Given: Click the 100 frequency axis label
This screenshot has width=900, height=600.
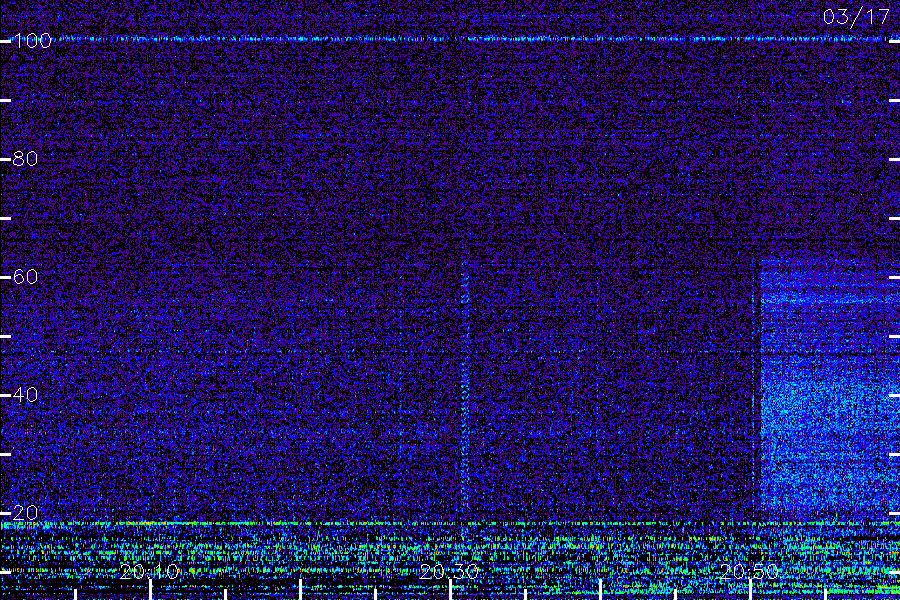Looking at the screenshot, I should 32,41.
